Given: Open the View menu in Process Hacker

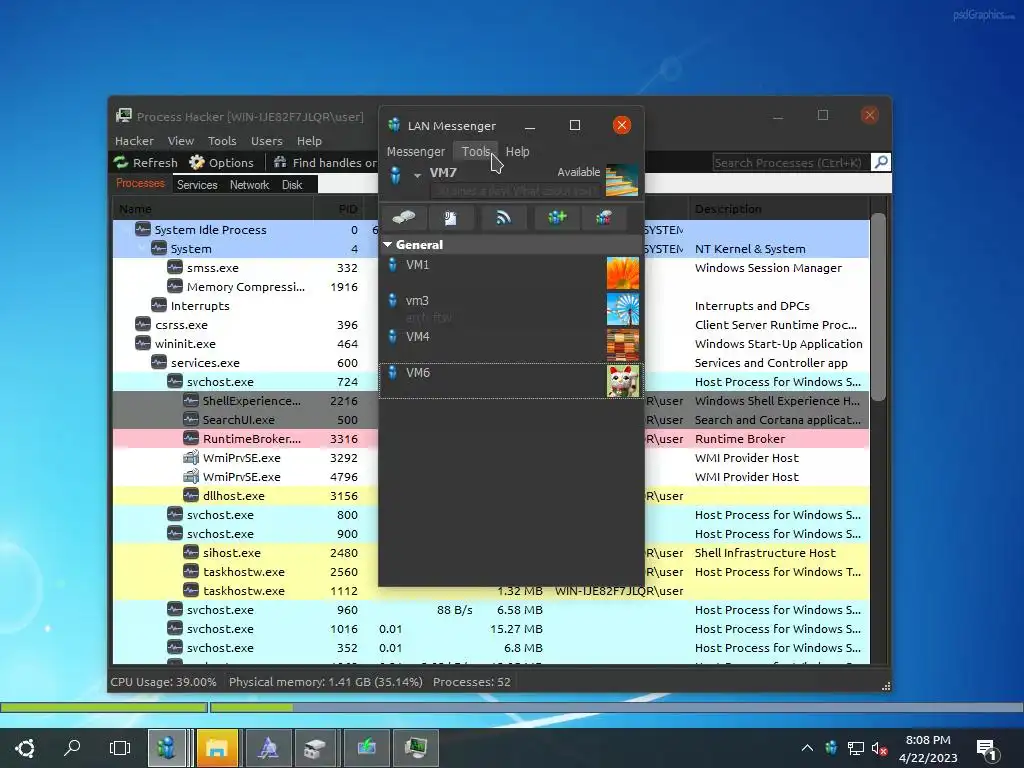Looking at the screenshot, I should click(x=180, y=141).
